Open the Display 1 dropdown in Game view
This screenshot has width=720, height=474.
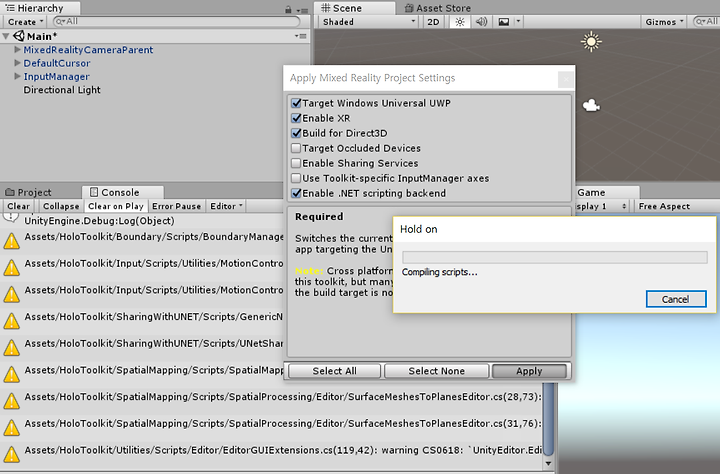point(602,206)
